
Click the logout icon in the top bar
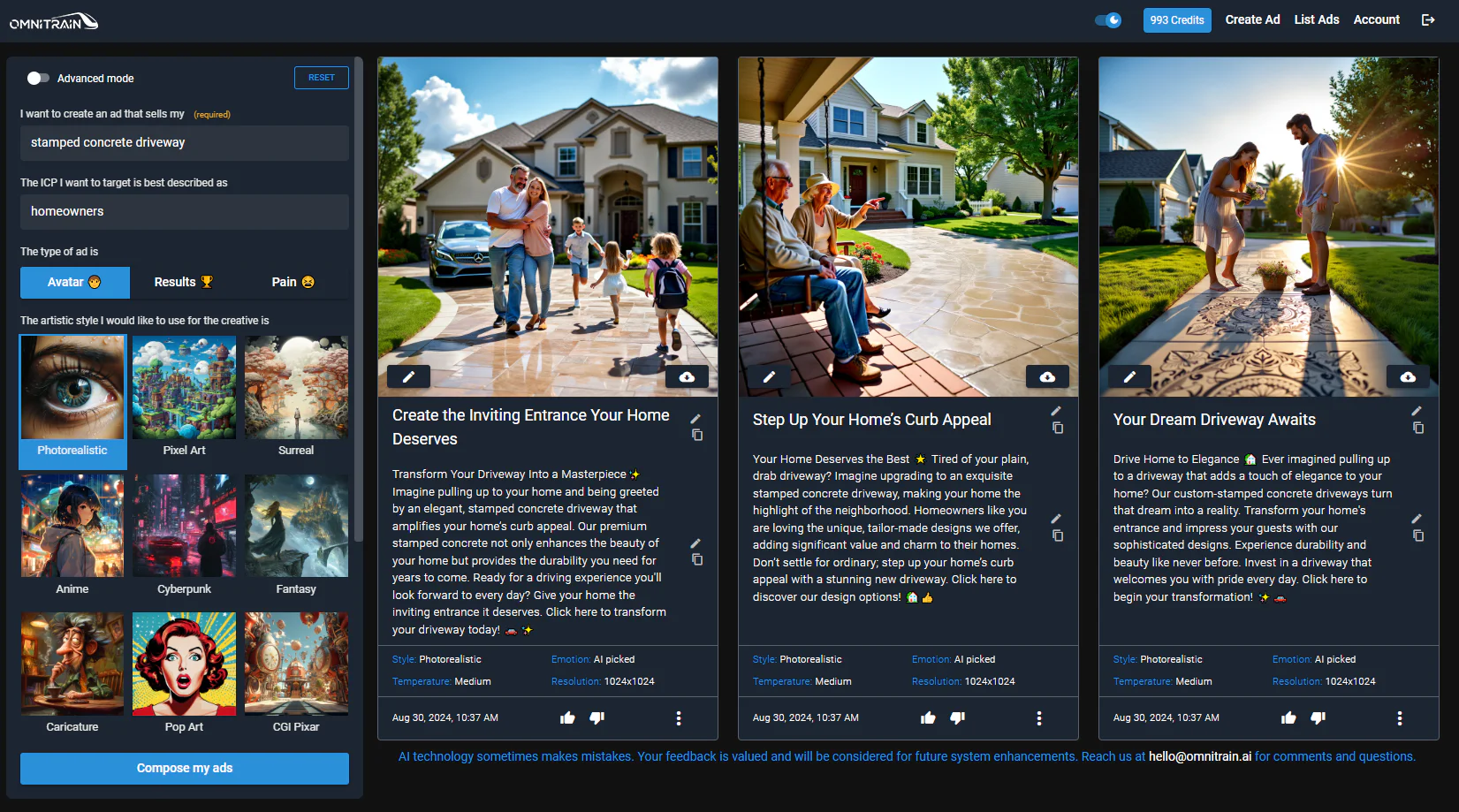1429,19
